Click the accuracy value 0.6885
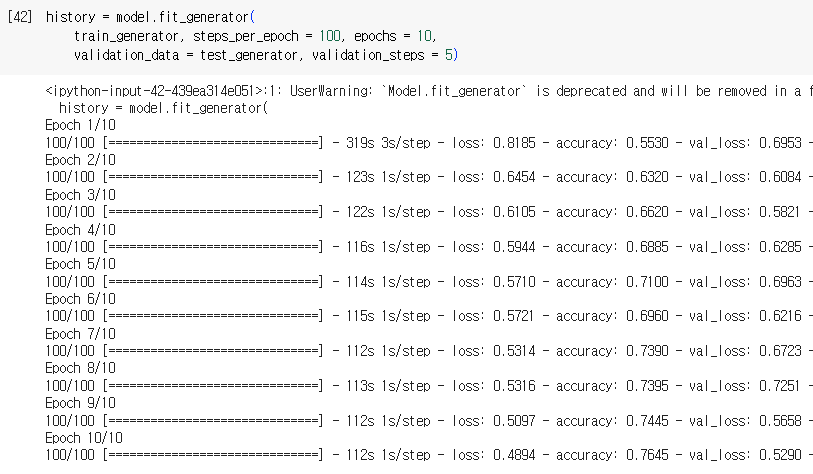Screen dimensions: 813x474 (647, 247)
